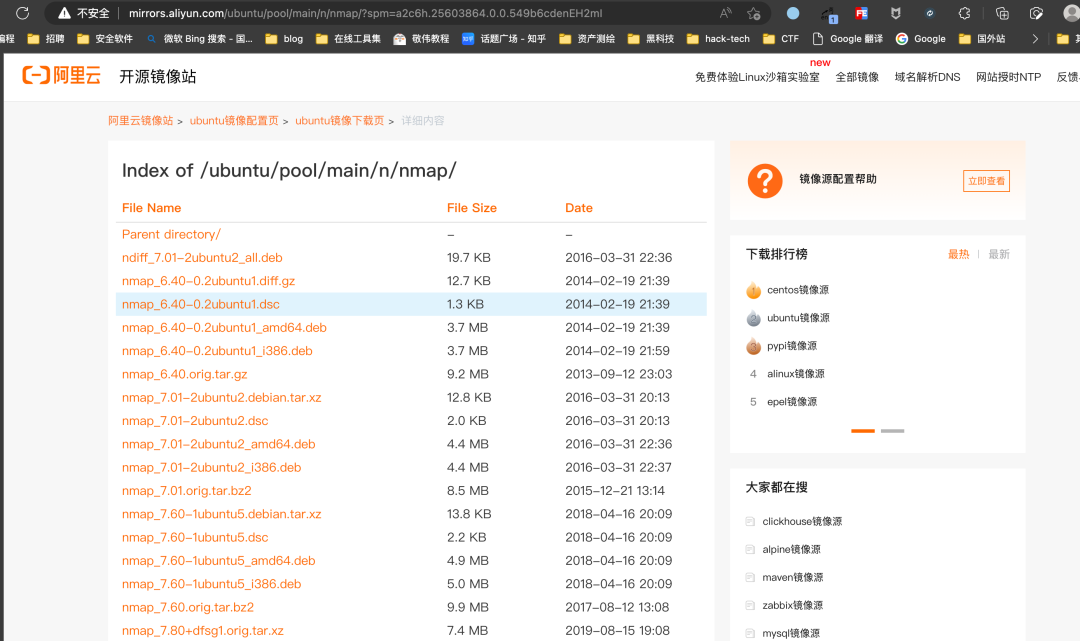Download nmap_6.40-0.2ubuntu1.diff.gz
This screenshot has height=641, width=1080.
(x=208, y=281)
